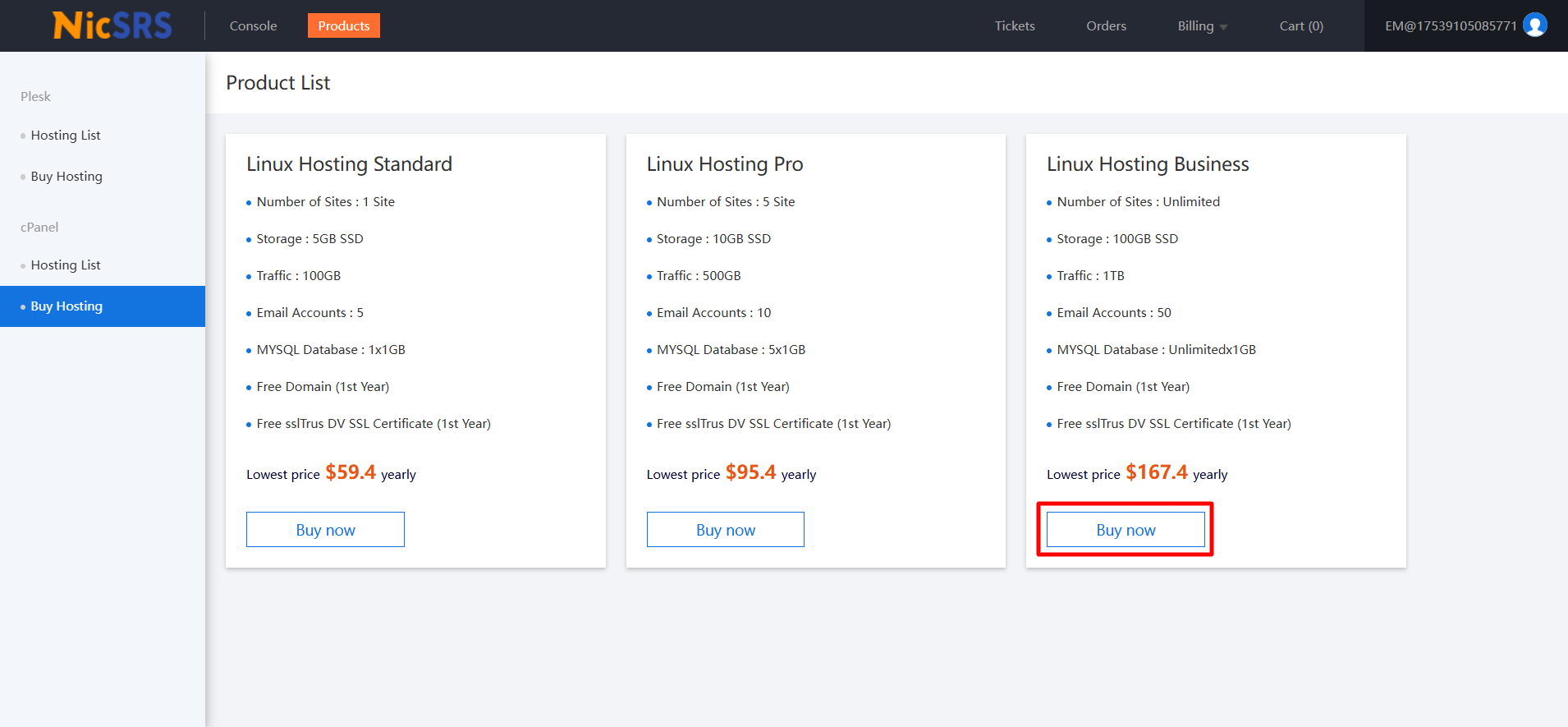Screen dimensions: 1568x727
Task: Click Free sslTrus SSL in Pro plan
Action: click(x=774, y=424)
